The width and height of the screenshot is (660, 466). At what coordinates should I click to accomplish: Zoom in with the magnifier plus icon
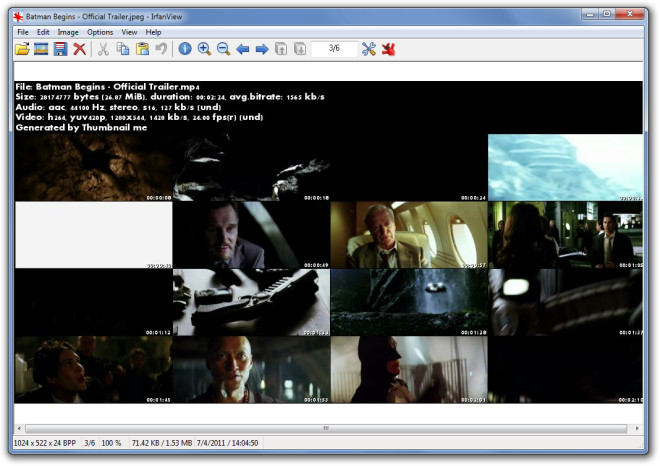pyautogui.click(x=204, y=49)
